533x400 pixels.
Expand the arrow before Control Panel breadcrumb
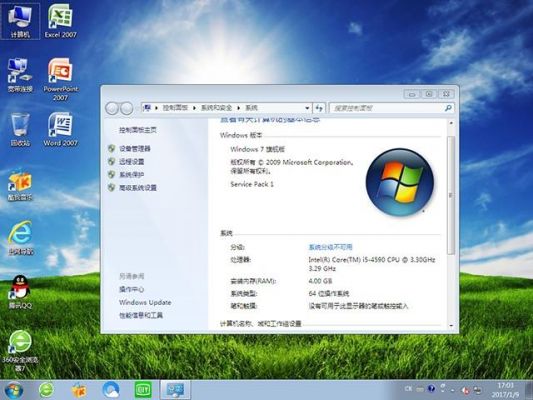(x=156, y=108)
